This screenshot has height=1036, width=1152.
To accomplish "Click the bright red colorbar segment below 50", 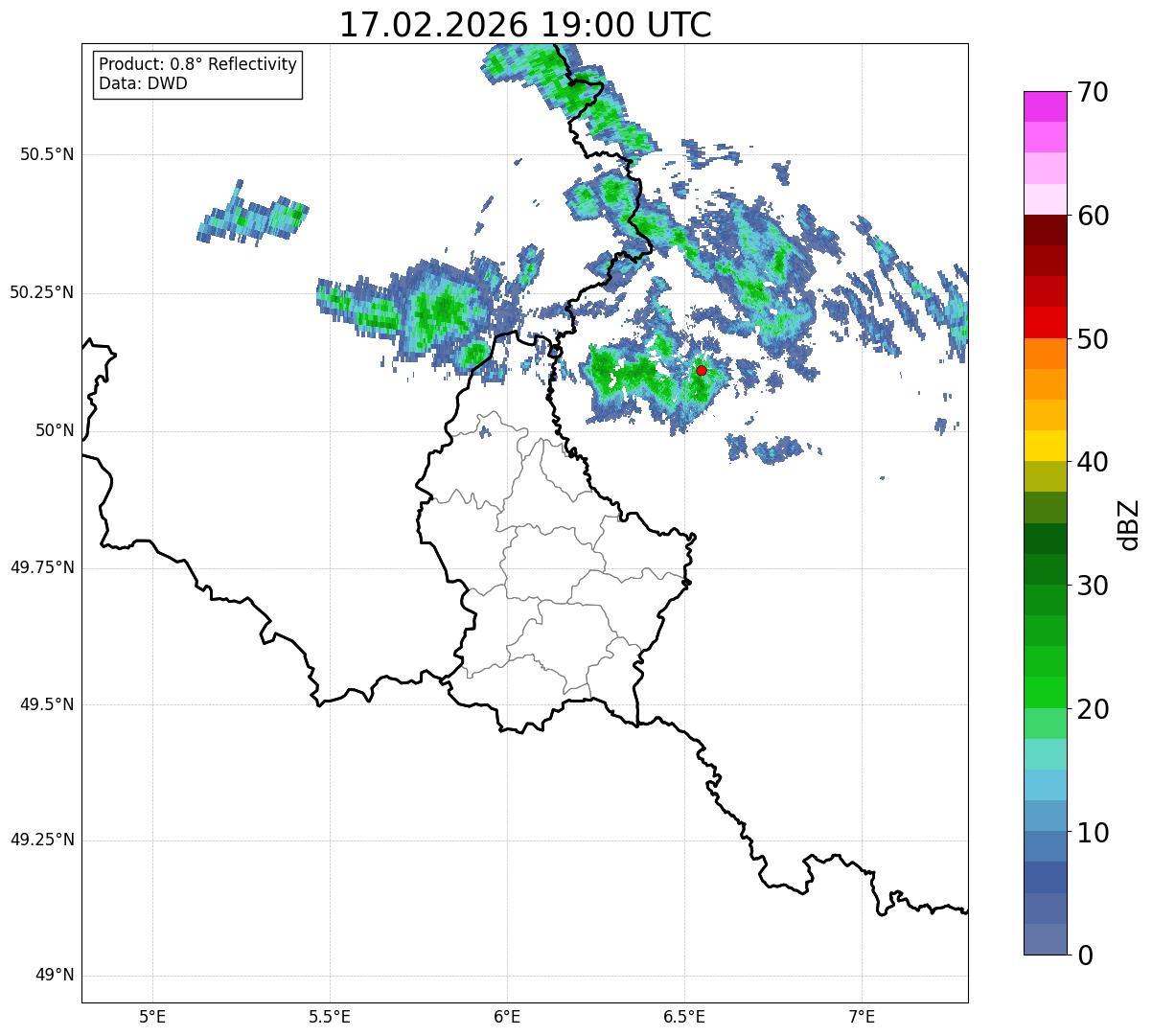I will point(1045,323).
